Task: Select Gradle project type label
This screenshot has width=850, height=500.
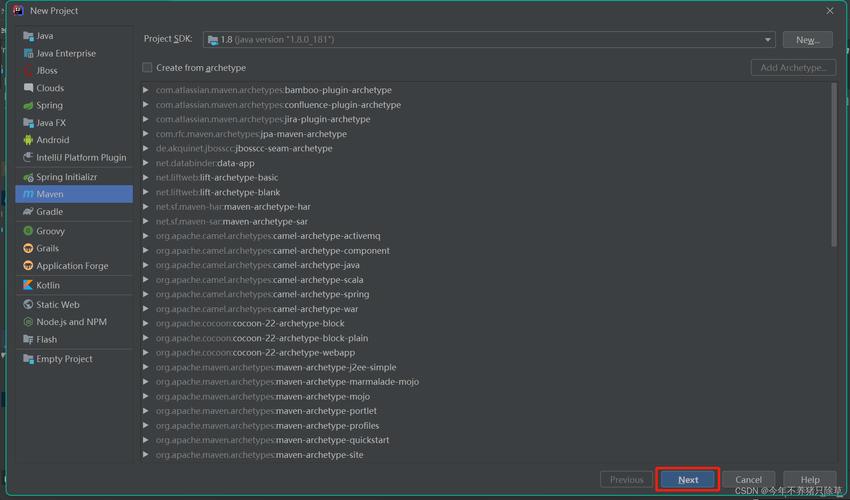Action: [49, 211]
